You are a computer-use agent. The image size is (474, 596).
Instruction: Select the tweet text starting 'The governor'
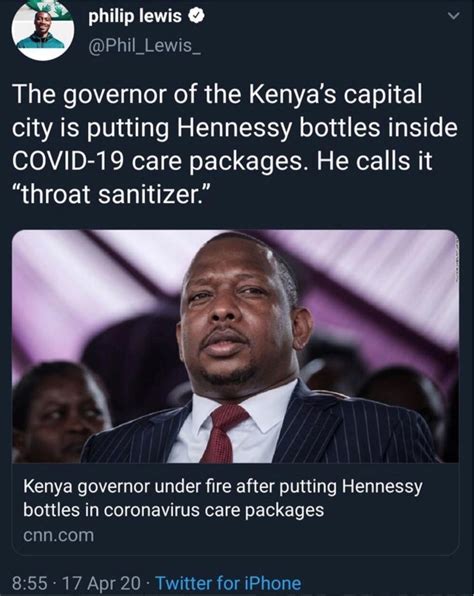click(x=234, y=144)
